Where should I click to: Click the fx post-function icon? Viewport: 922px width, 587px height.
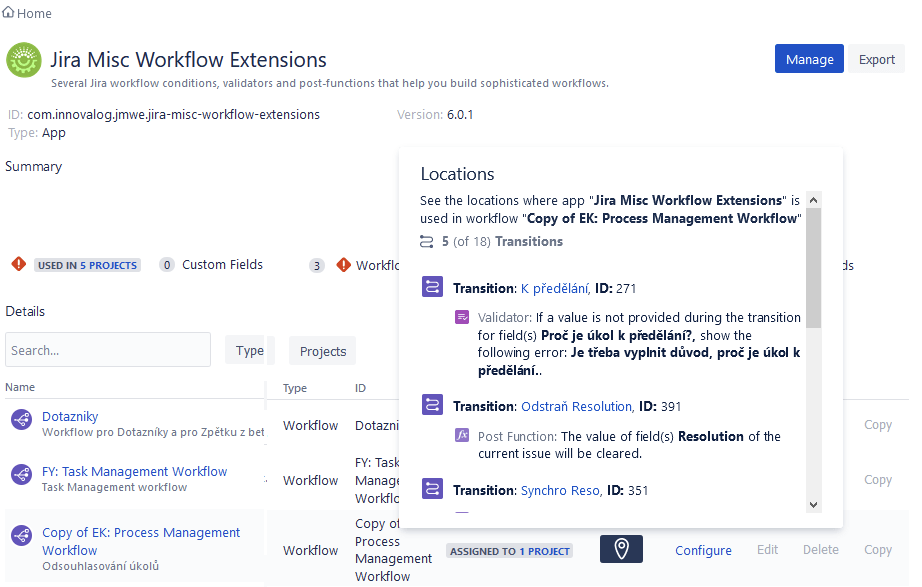(x=462, y=434)
